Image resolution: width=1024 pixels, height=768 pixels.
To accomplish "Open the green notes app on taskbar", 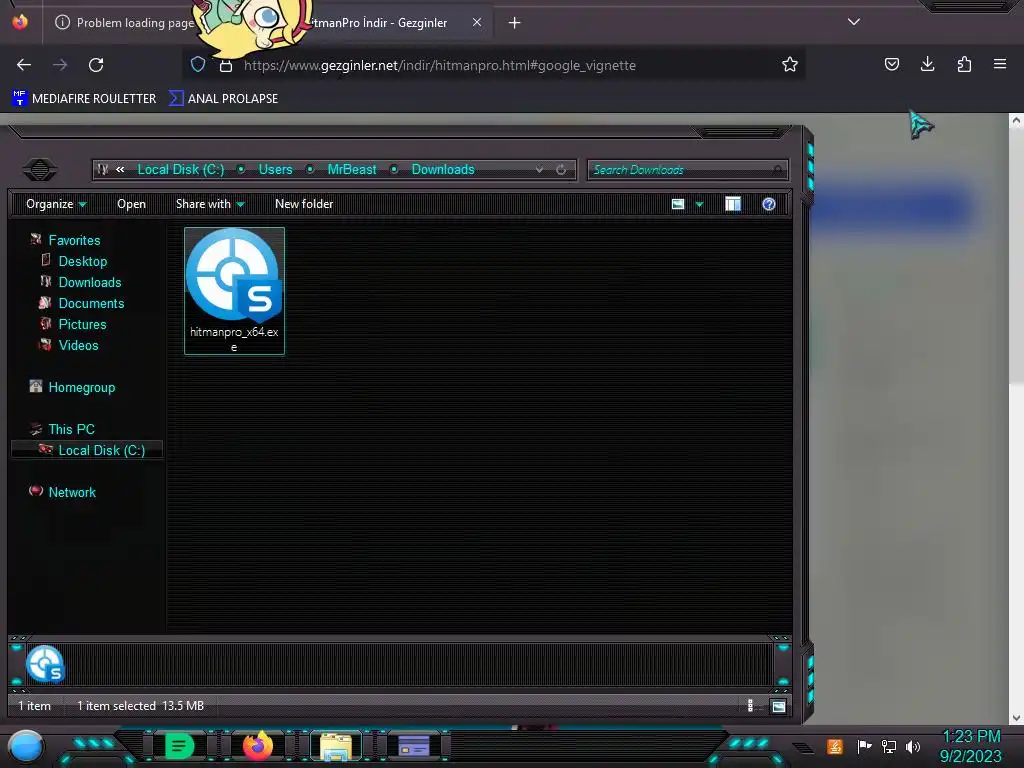I will (179, 746).
